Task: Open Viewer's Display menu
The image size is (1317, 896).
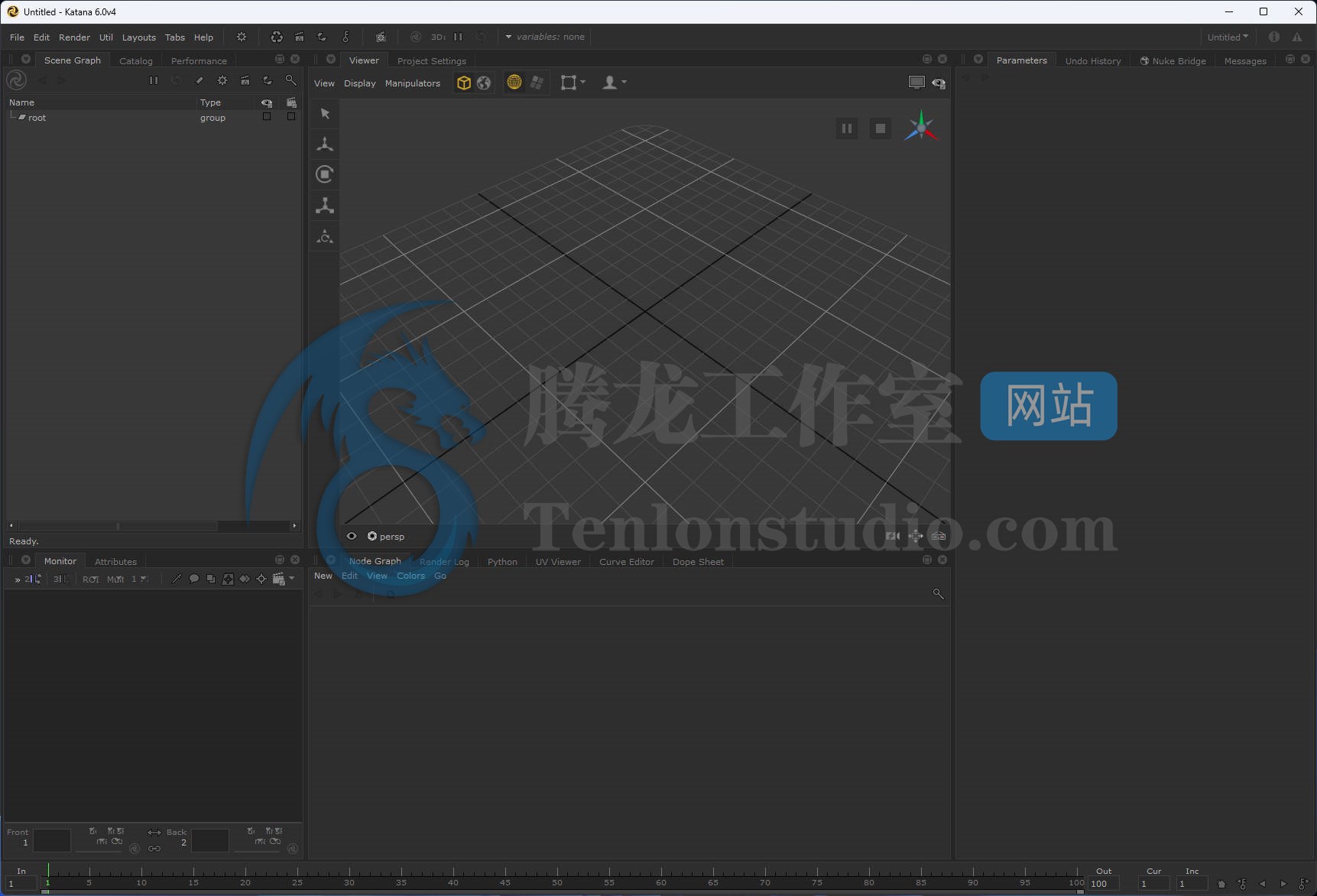Action: coord(360,83)
